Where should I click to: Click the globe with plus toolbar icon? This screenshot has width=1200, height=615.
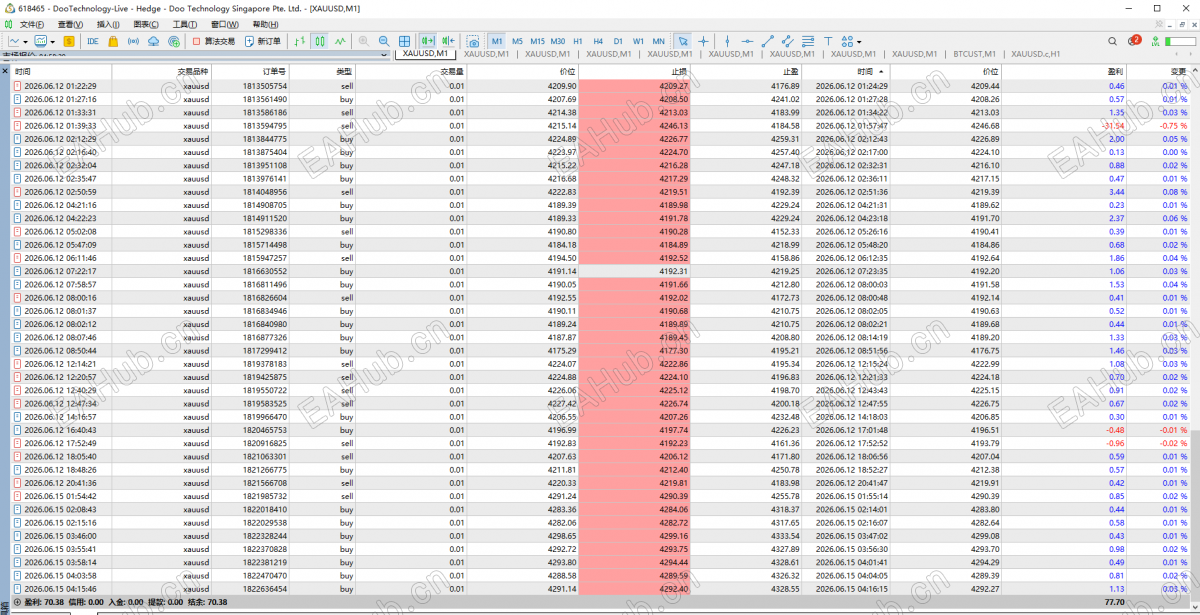(174, 41)
